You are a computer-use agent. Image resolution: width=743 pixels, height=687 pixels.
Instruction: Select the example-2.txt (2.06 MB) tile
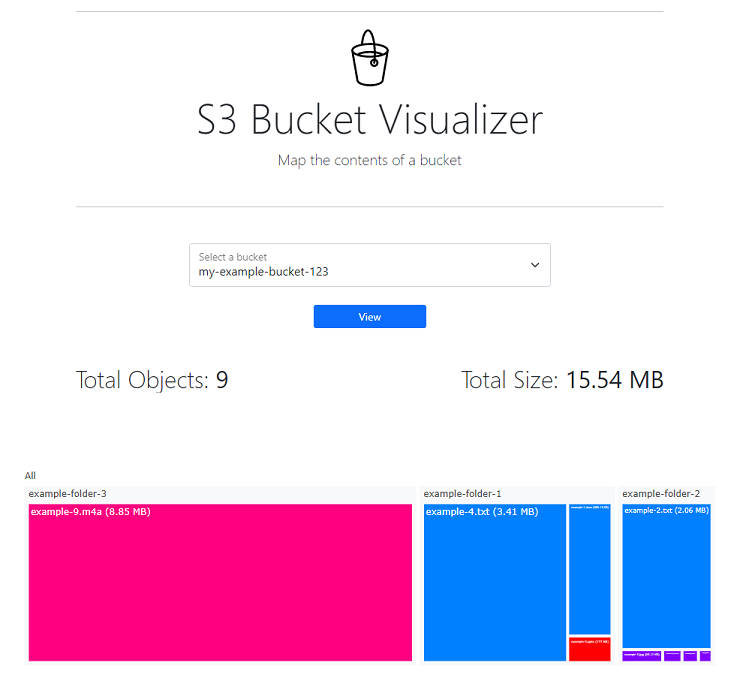[x=666, y=576]
